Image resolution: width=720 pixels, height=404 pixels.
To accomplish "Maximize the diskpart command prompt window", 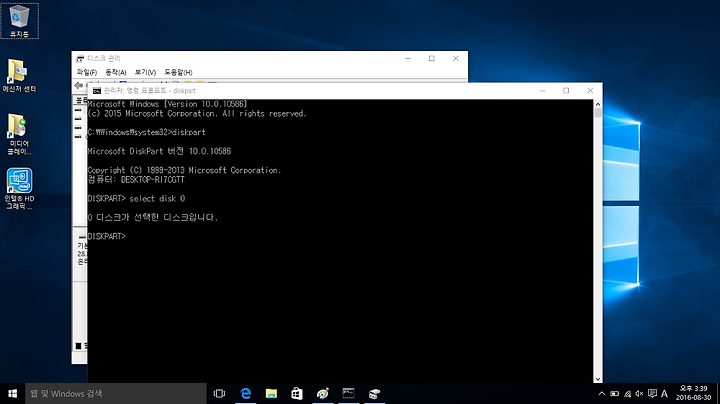I will 566,91.
